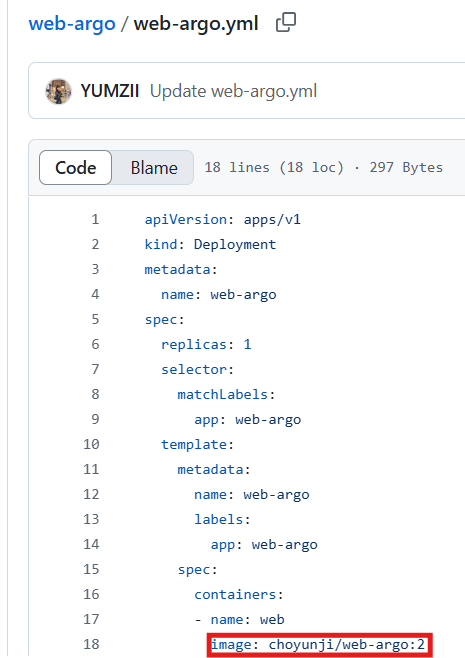Click the 'template:' code line
465x658 pixels.
(x=197, y=444)
